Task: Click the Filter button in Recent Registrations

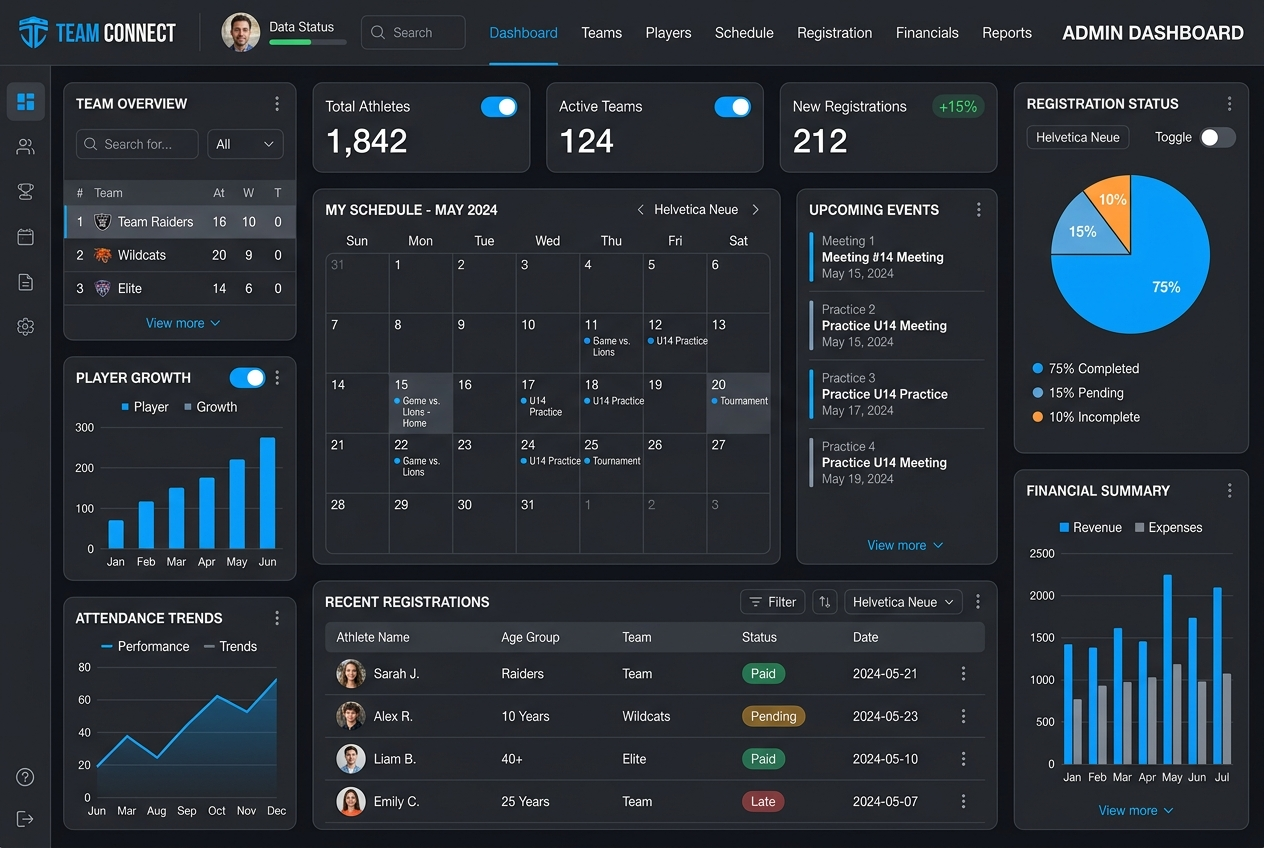Action: pyautogui.click(x=772, y=602)
